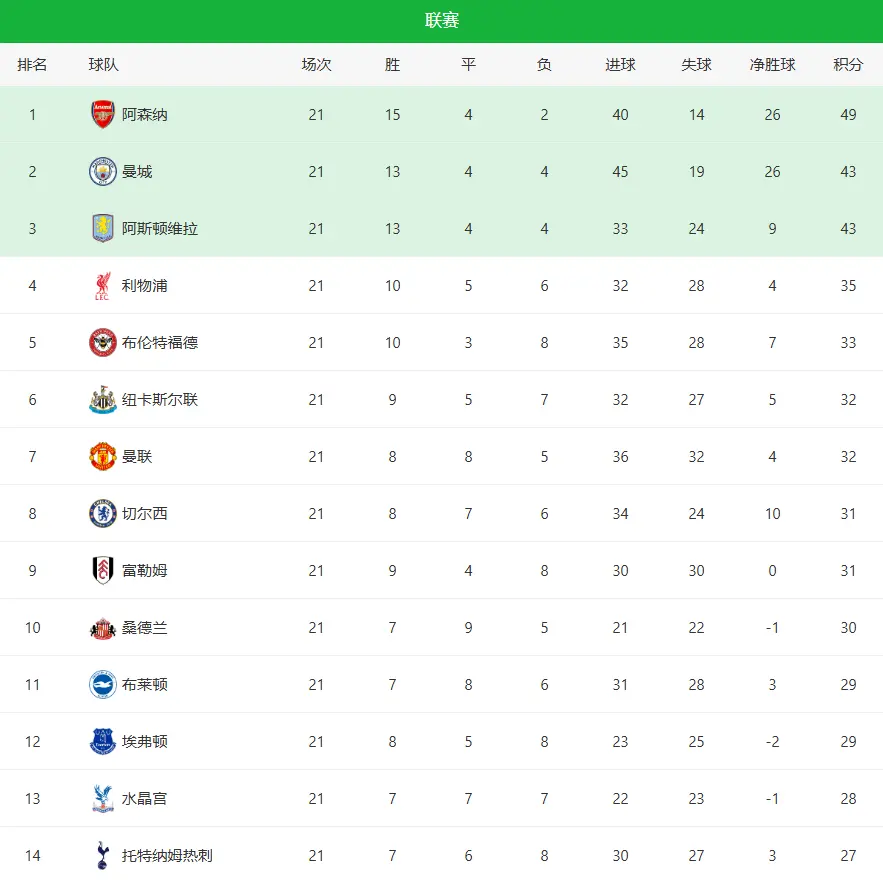Screen dimensions: 883x880
Task: Open the 布莱顿 team name link
Action: 145,685
